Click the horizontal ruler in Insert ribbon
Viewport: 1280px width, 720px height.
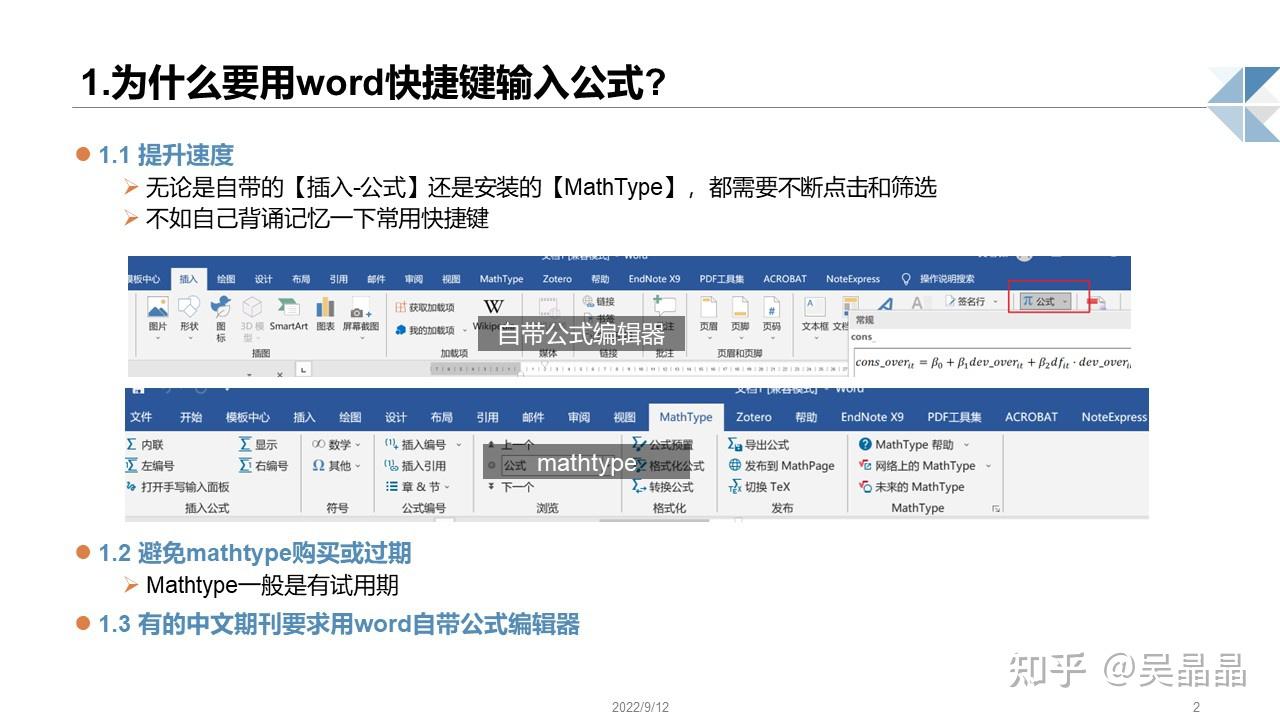click(640, 369)
